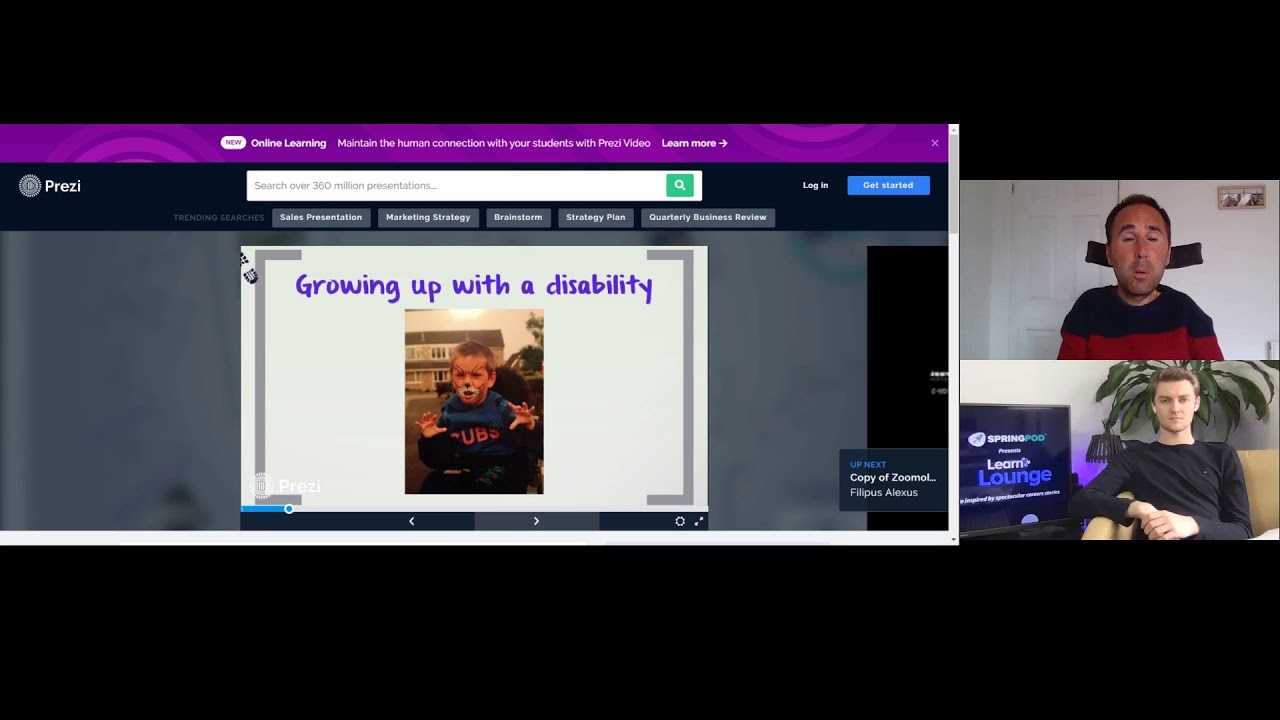The width and height of the screenshot is (1280, 720).
Task: Open the Log in link
Action: [x=815, y=185]
